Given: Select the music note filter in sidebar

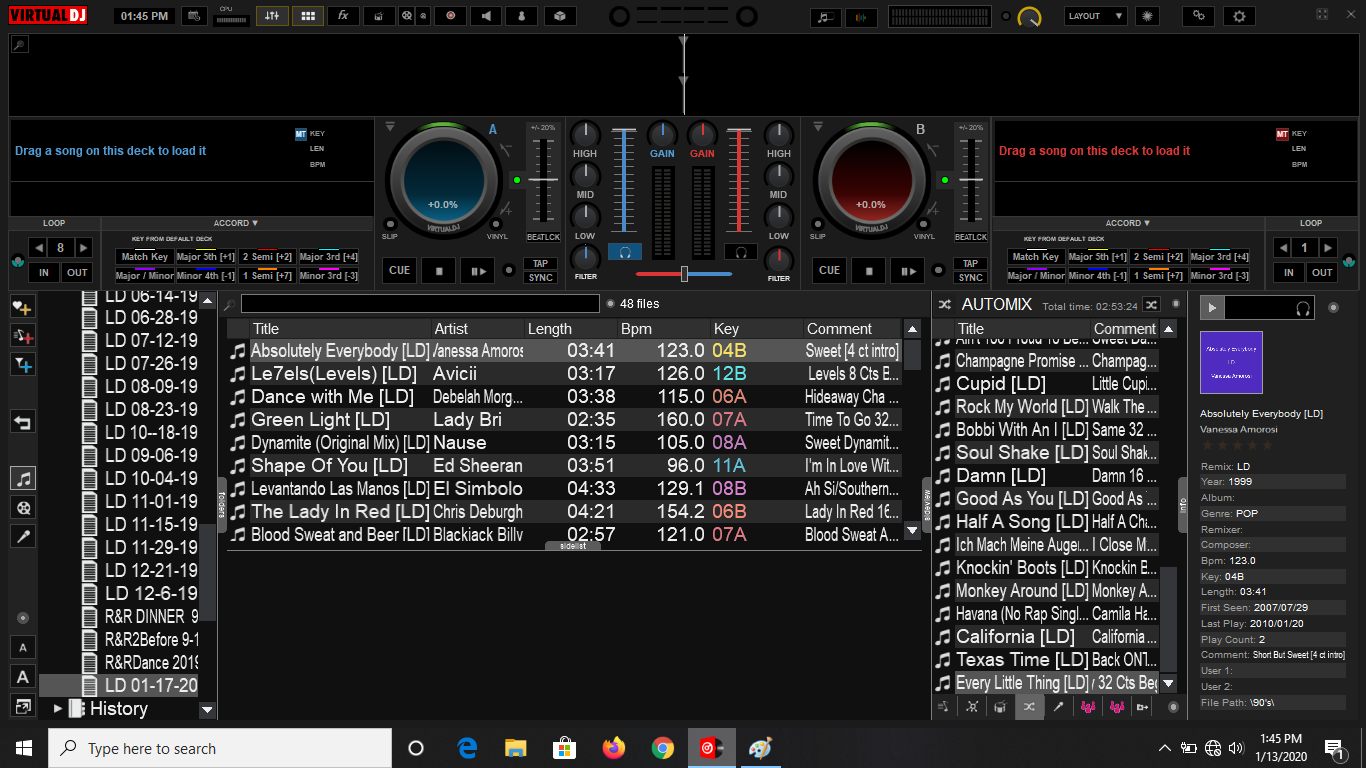Looking at the screenshot, I should tap(23, 479).
